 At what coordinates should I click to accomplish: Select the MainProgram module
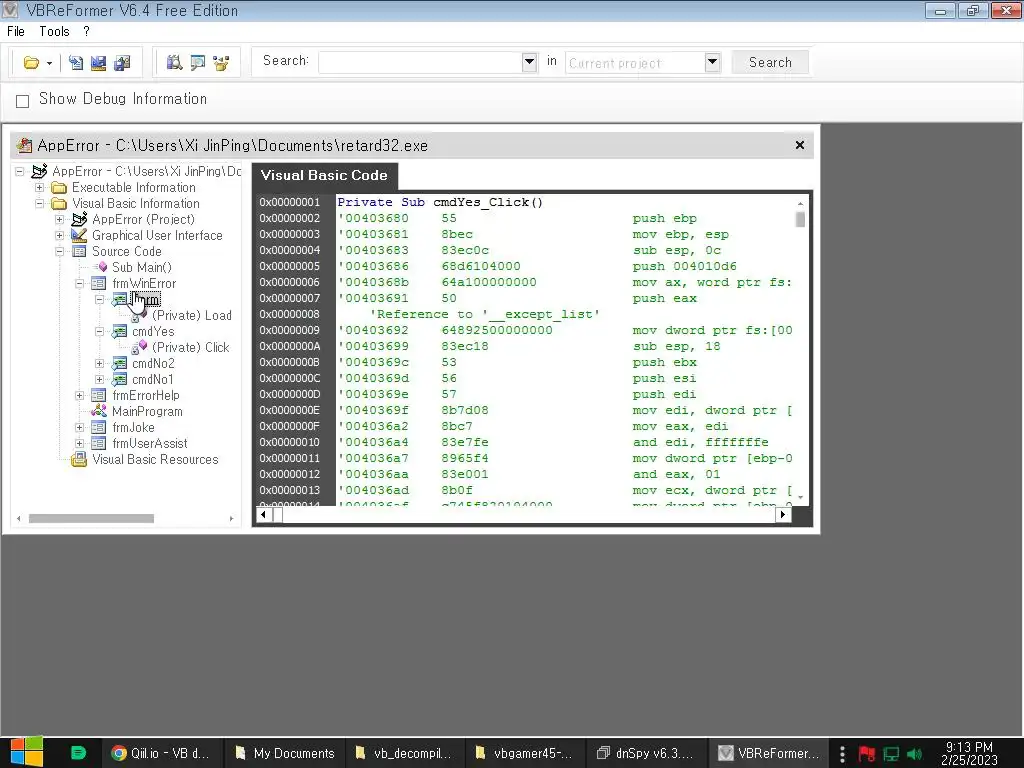(x=147, y=411)
